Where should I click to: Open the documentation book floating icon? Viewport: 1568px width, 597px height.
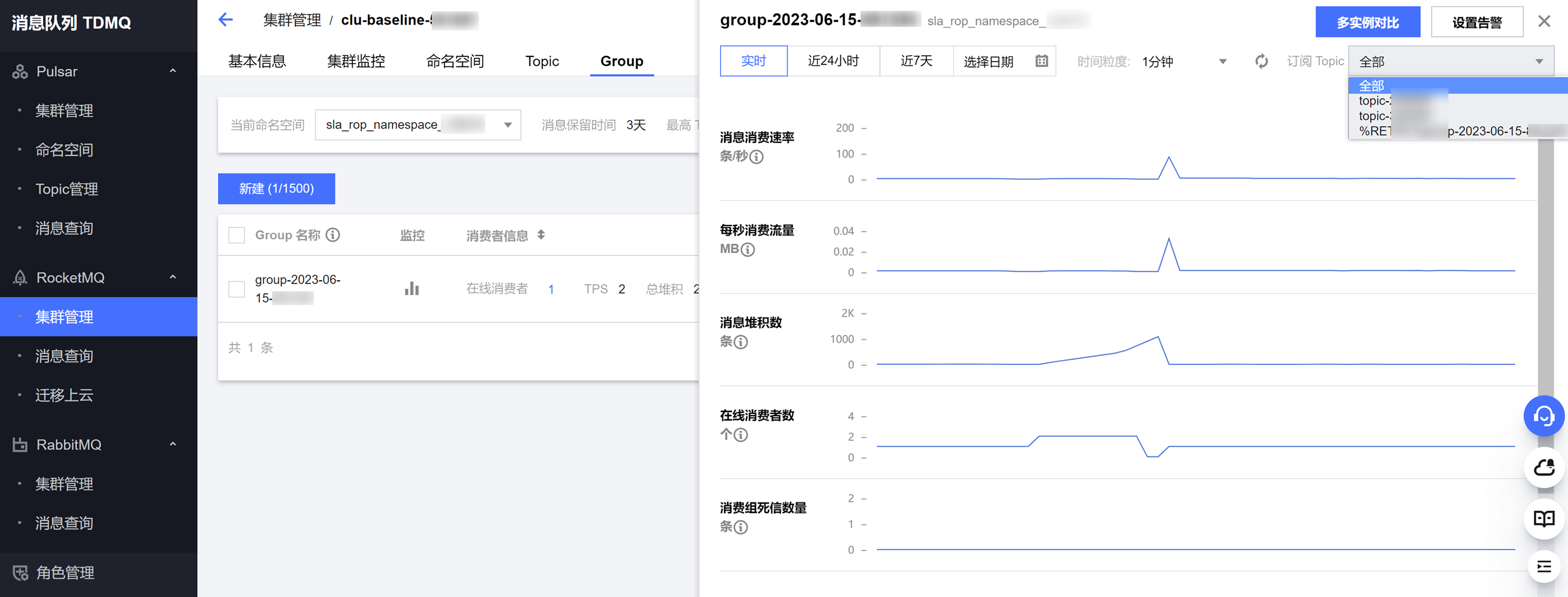point(1543,519)
